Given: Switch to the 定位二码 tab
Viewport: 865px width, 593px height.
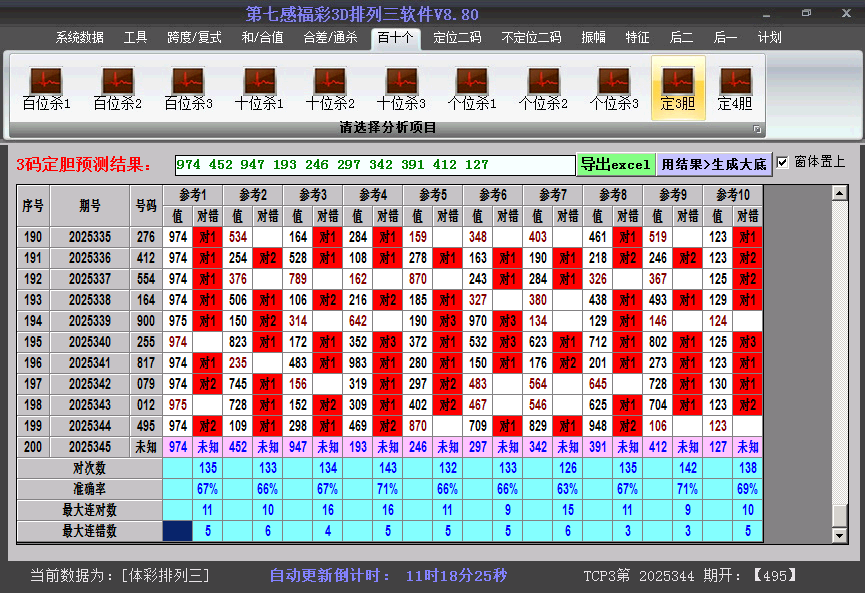Looking at the screenshot, I should (457, 38).
